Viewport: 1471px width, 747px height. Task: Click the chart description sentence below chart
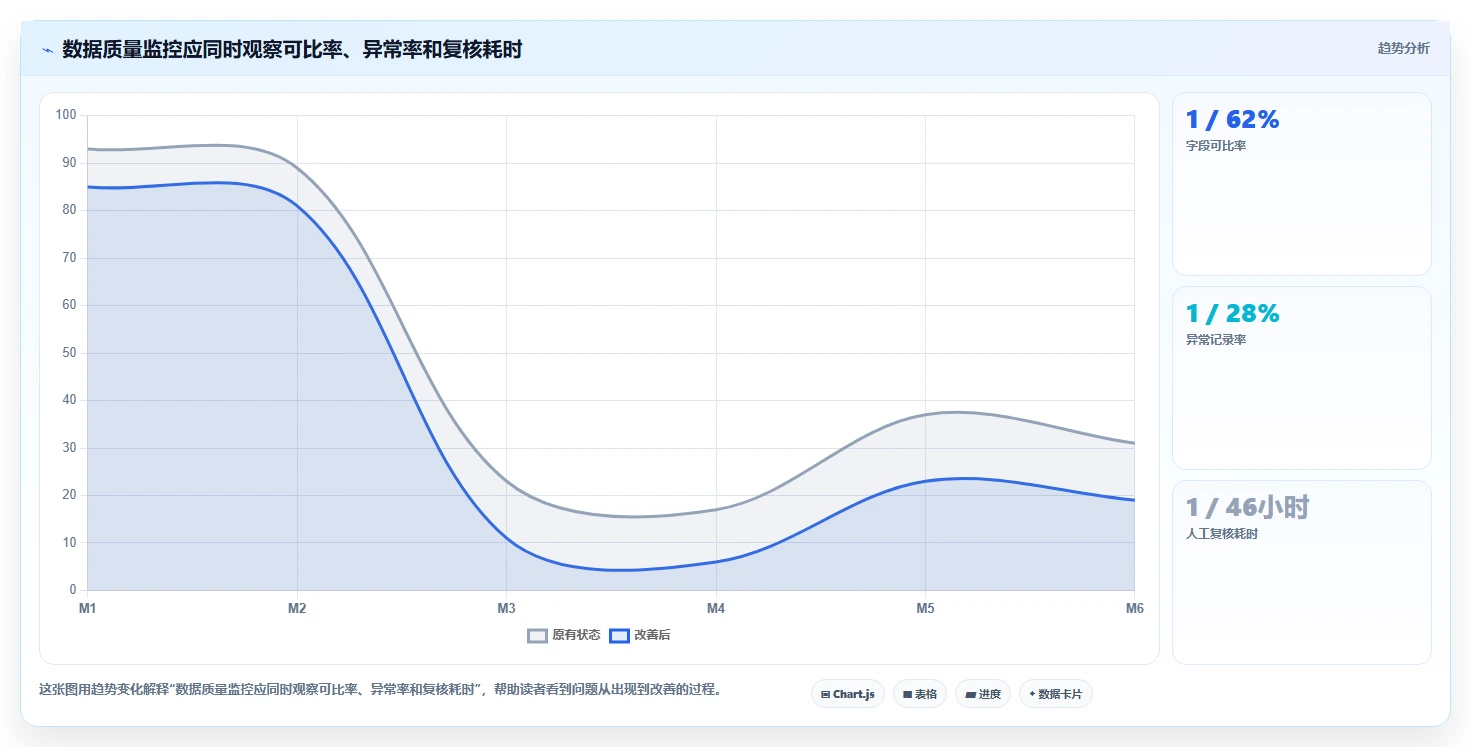click(x=380, y=690)
